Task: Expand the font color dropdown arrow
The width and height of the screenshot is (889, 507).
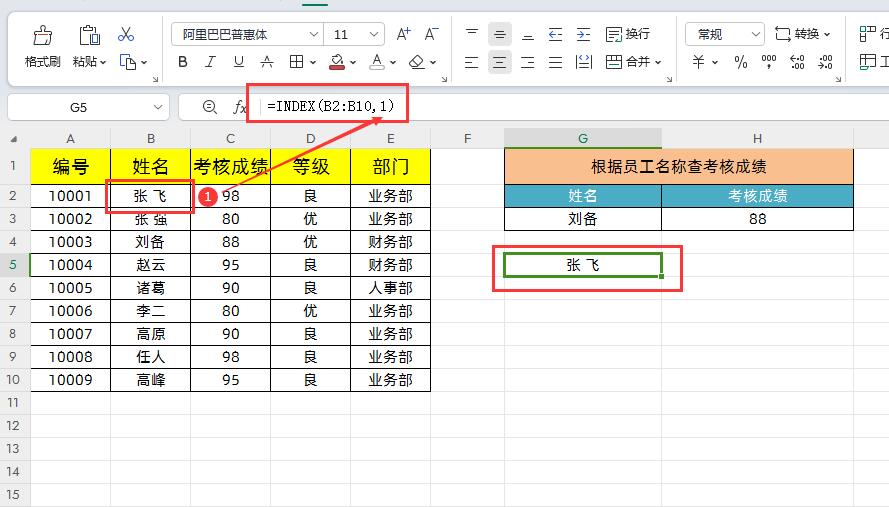Action: (393, 62)
